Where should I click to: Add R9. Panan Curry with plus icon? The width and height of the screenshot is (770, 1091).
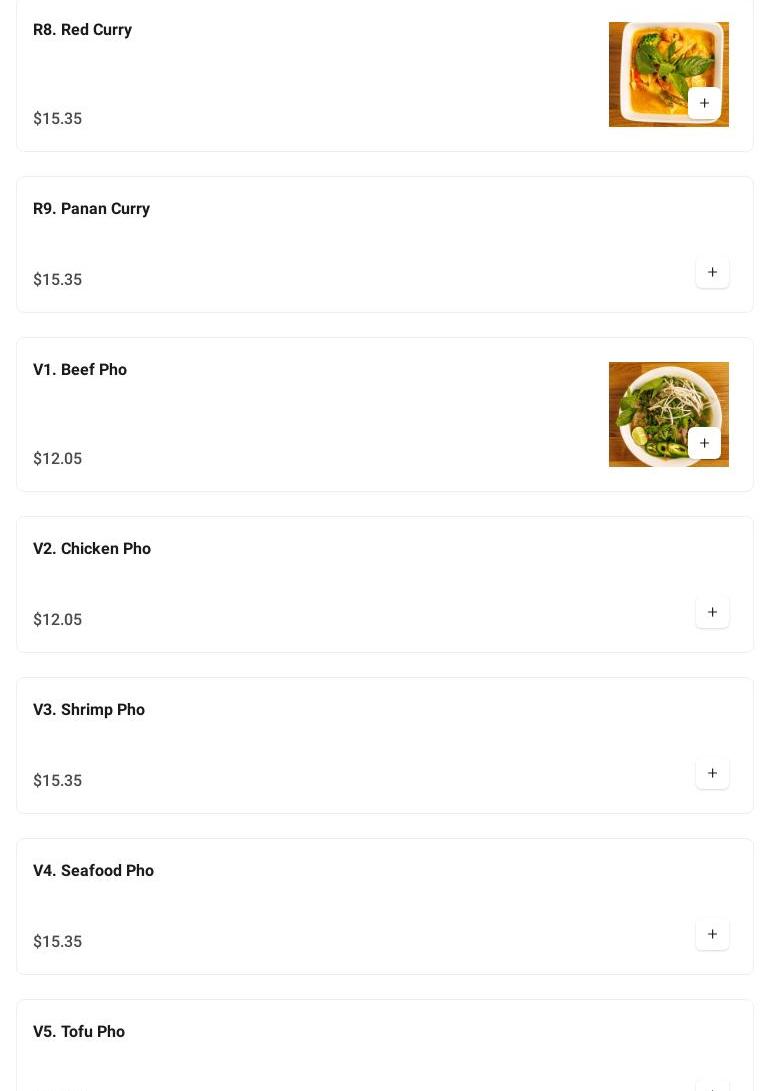click(712, 272)
